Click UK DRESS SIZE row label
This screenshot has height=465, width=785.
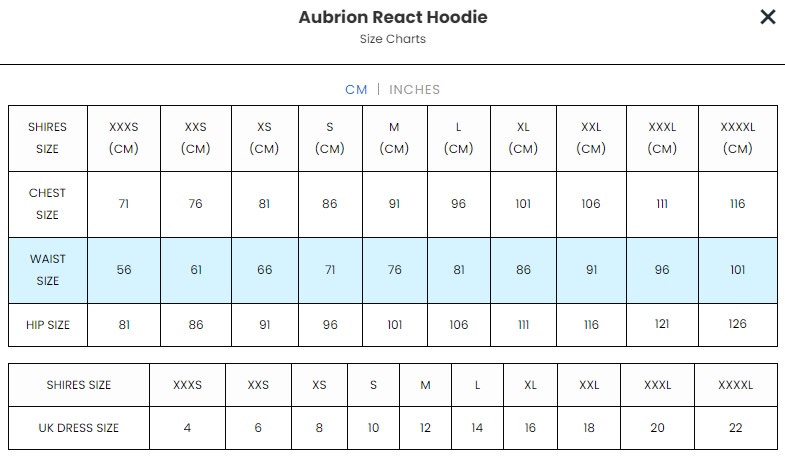pos(79,428)
